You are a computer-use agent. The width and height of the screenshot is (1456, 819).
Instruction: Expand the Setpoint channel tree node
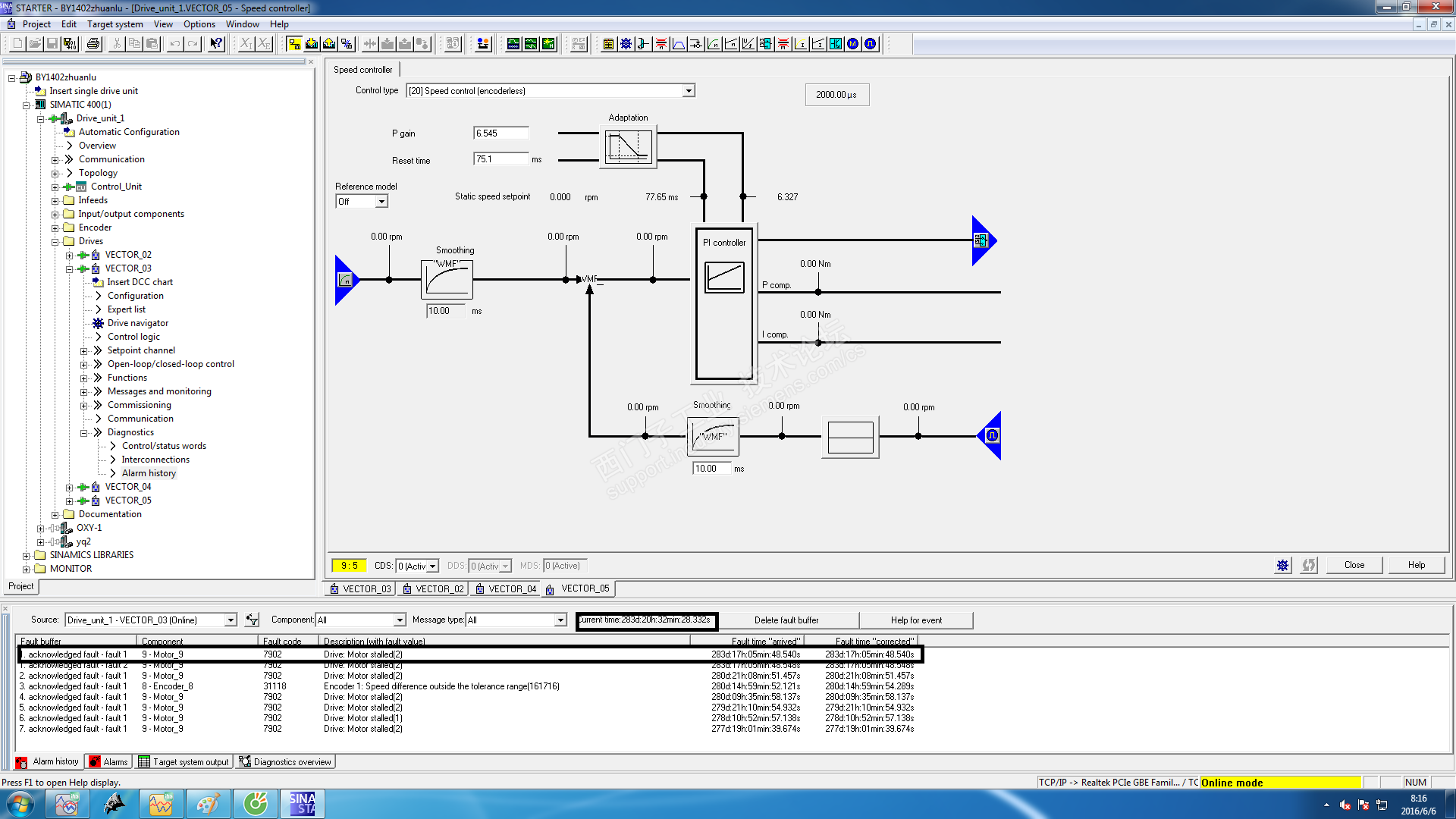[84, 351]
